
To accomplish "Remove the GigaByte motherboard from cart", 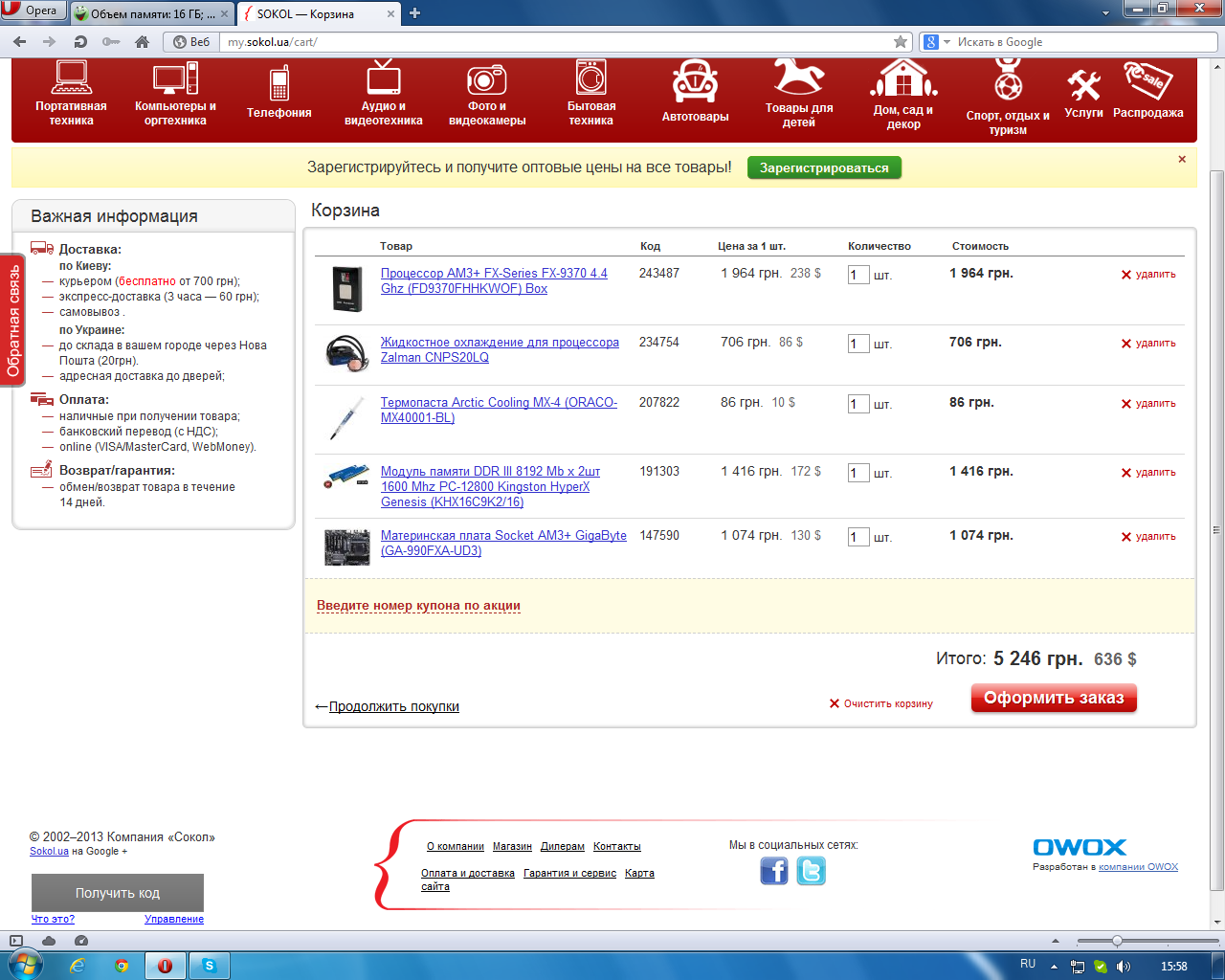I will 1148,537.
